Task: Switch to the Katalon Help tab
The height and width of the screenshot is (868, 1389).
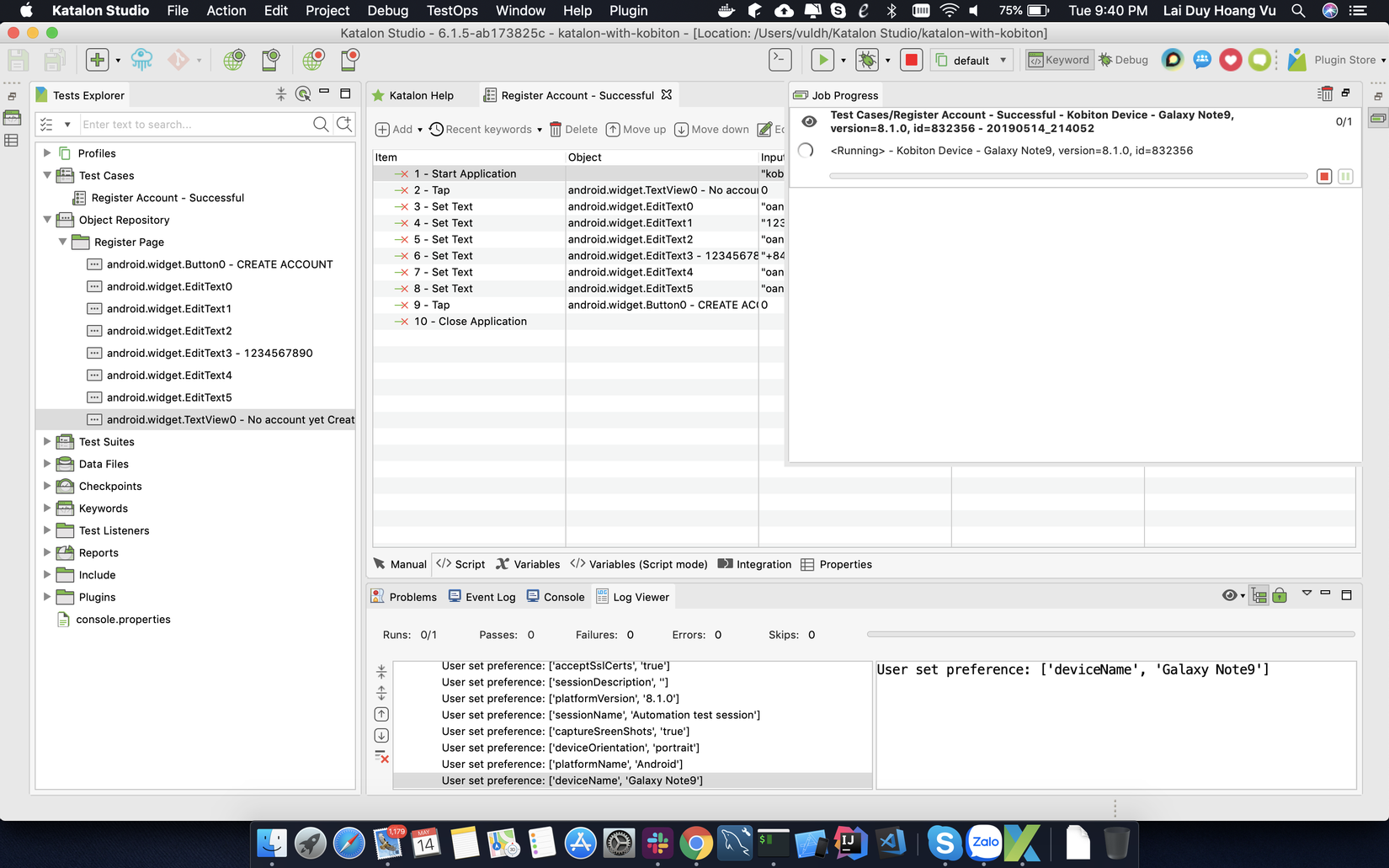Action: (412, 95)
